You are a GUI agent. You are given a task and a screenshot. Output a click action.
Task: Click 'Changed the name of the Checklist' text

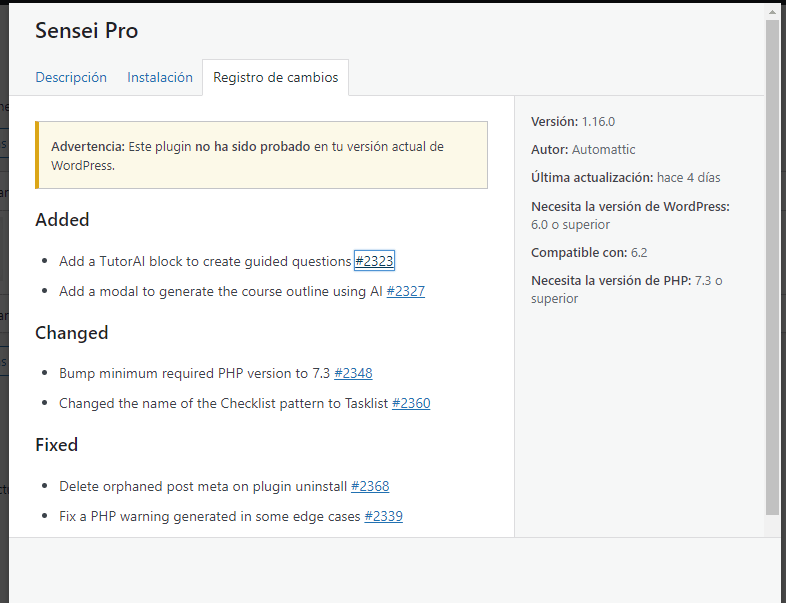coord(224,403)
